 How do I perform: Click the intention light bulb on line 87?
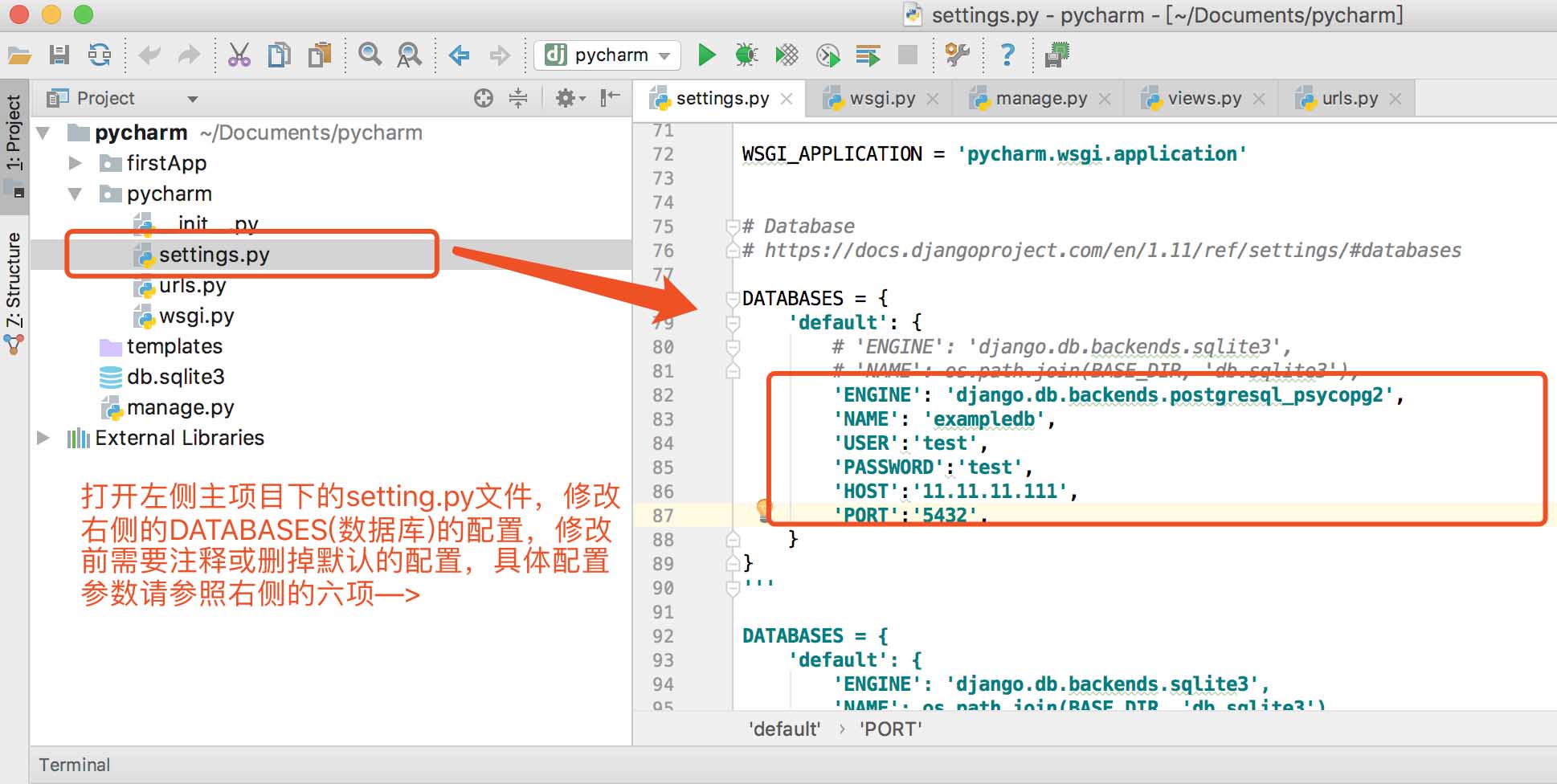click(x=763, y=509)
